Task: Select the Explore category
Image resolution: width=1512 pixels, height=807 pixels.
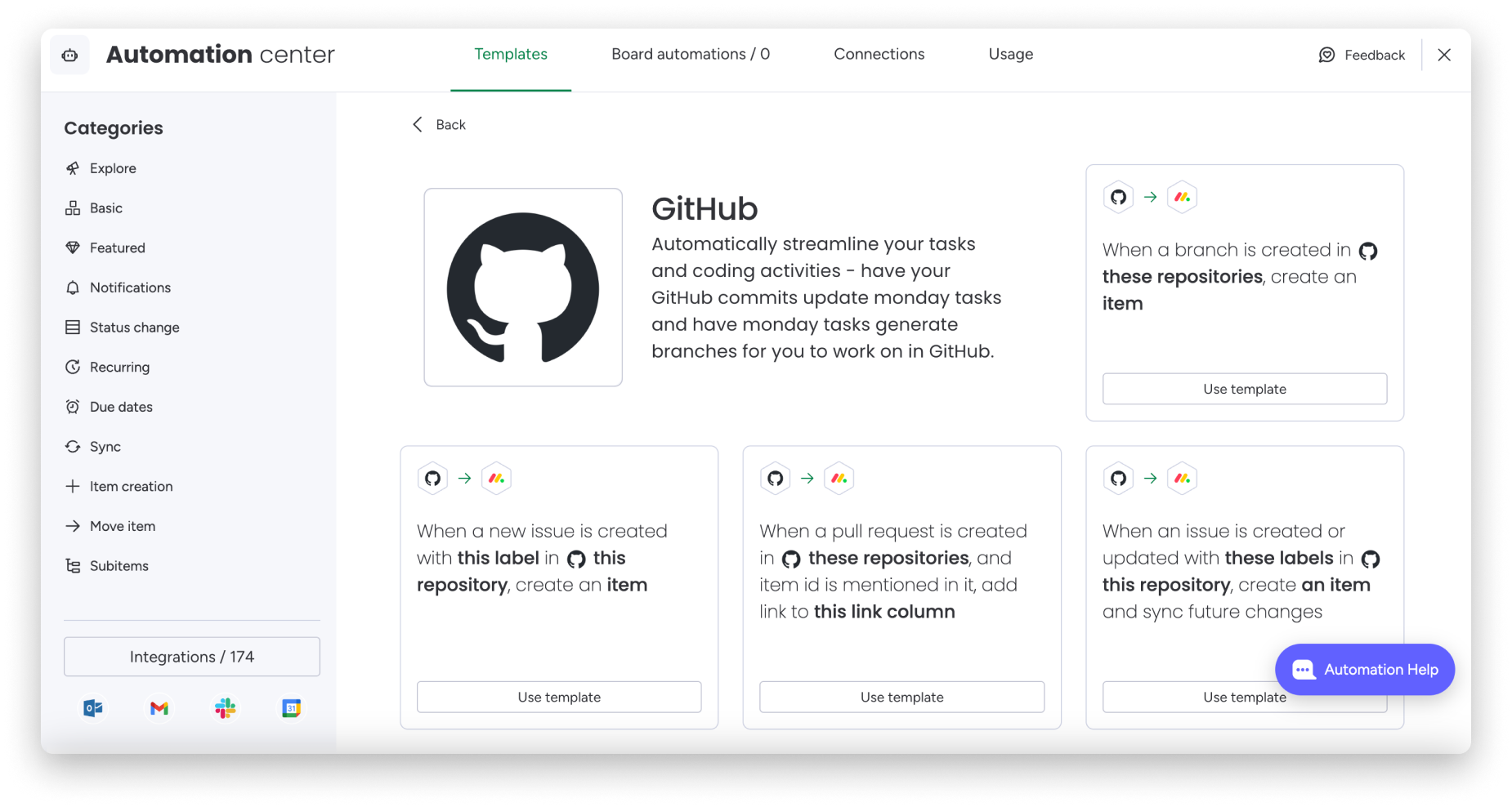Action: click(x=113, y=168)
